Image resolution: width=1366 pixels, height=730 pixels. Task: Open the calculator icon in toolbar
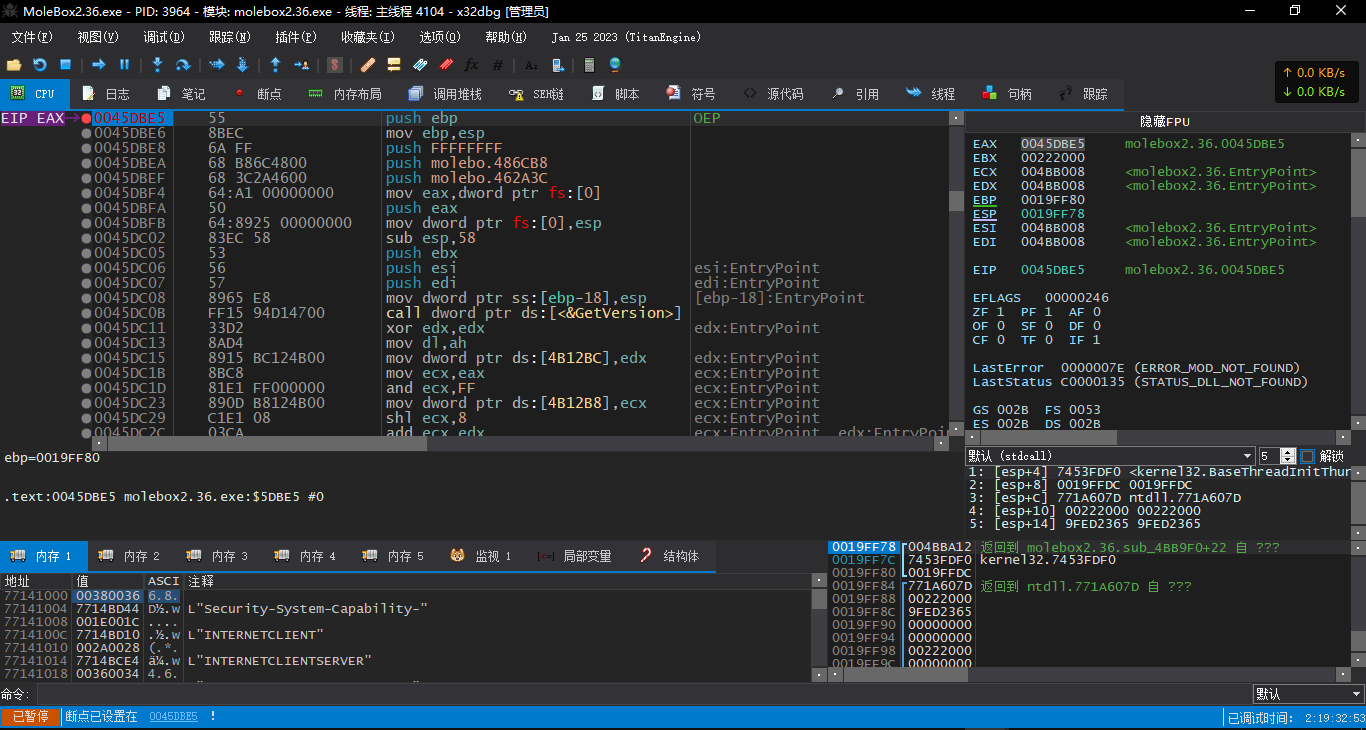(590, 65)
